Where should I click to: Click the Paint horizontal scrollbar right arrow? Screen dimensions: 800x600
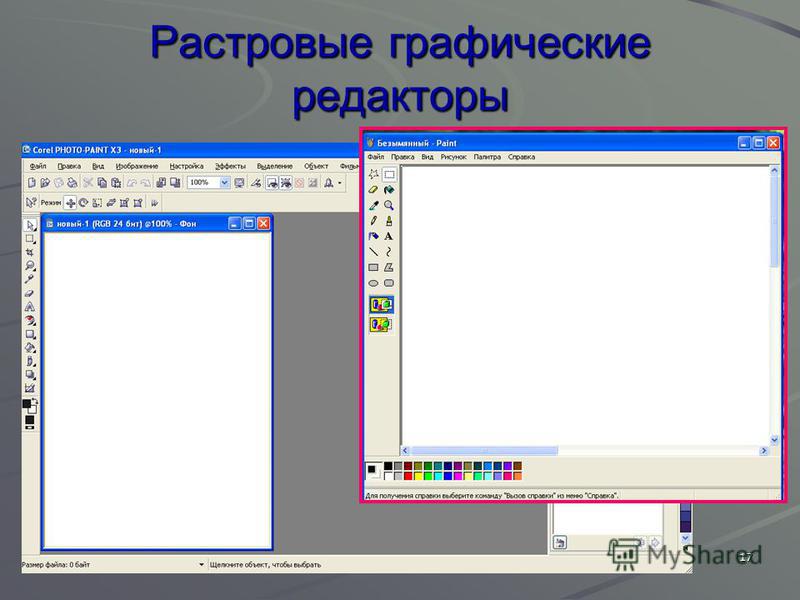(x=764, y=451)
